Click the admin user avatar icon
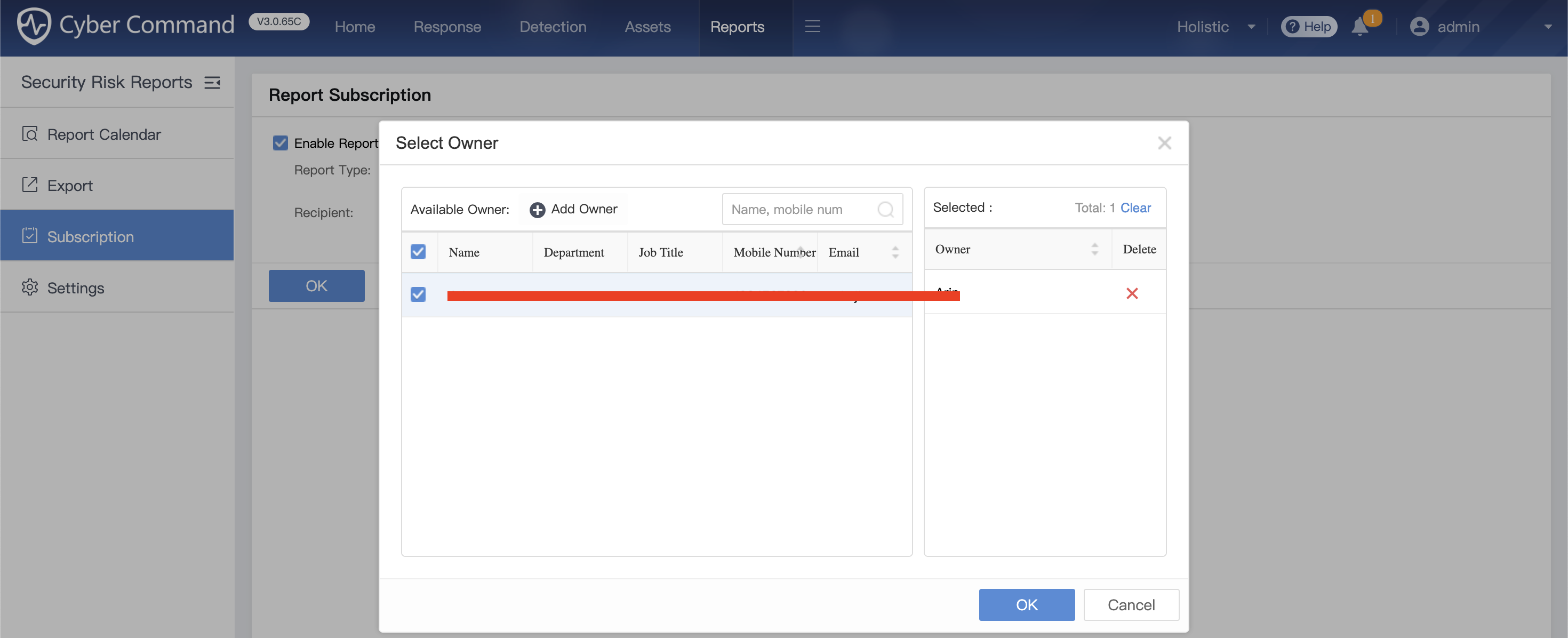The height and width of the screenshot is (638, 1568). (1419, 27)
